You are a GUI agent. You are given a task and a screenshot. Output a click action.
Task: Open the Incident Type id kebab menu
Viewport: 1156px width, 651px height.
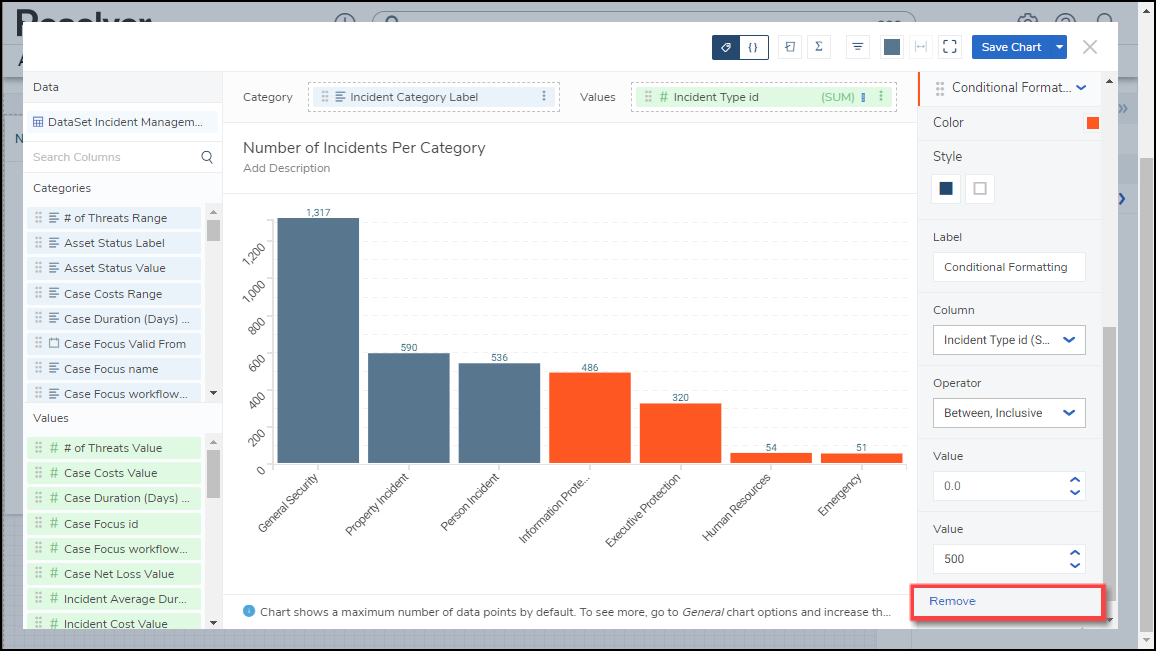881,97
